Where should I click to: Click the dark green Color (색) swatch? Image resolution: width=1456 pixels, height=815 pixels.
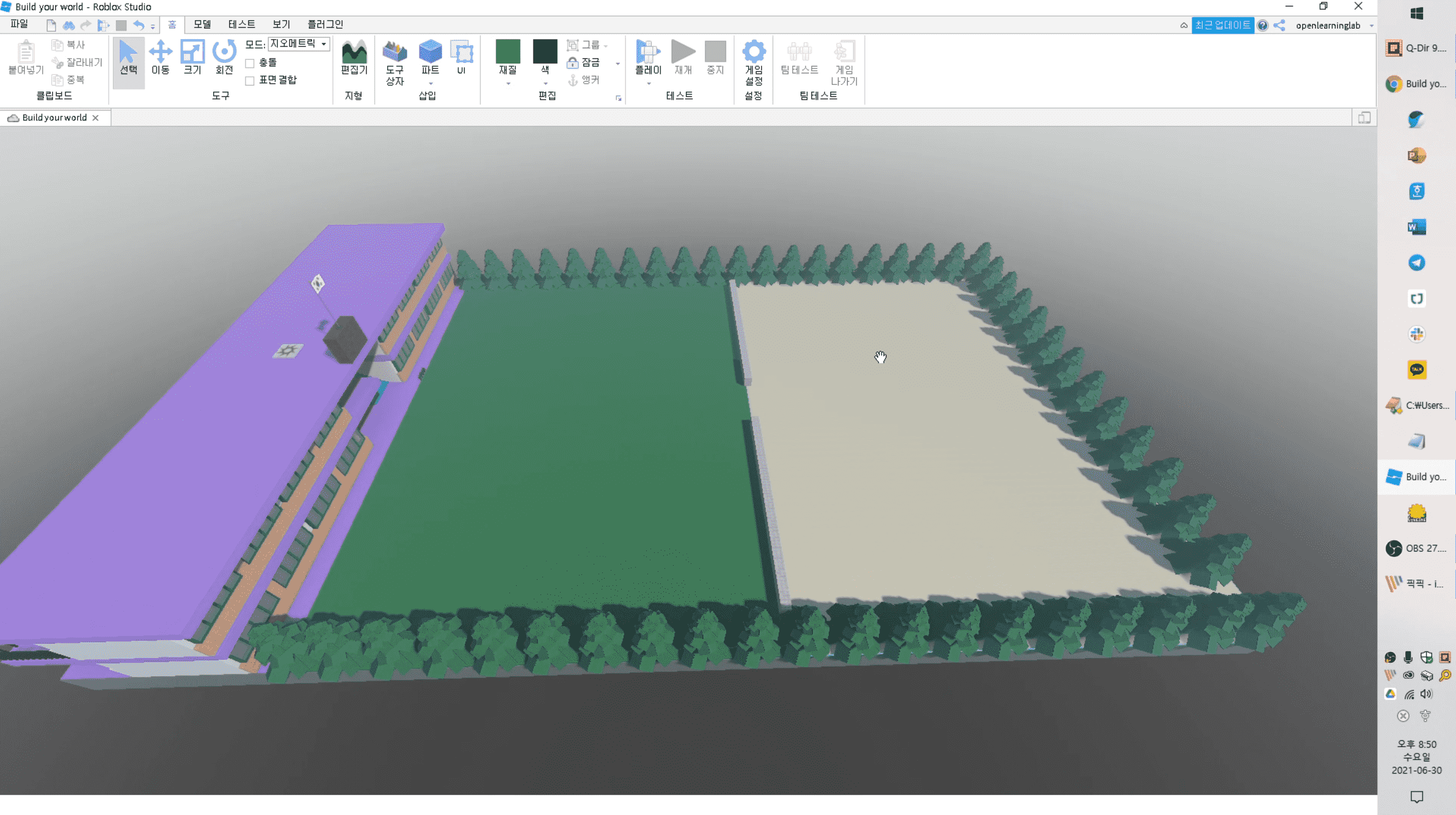pos(545,51)
